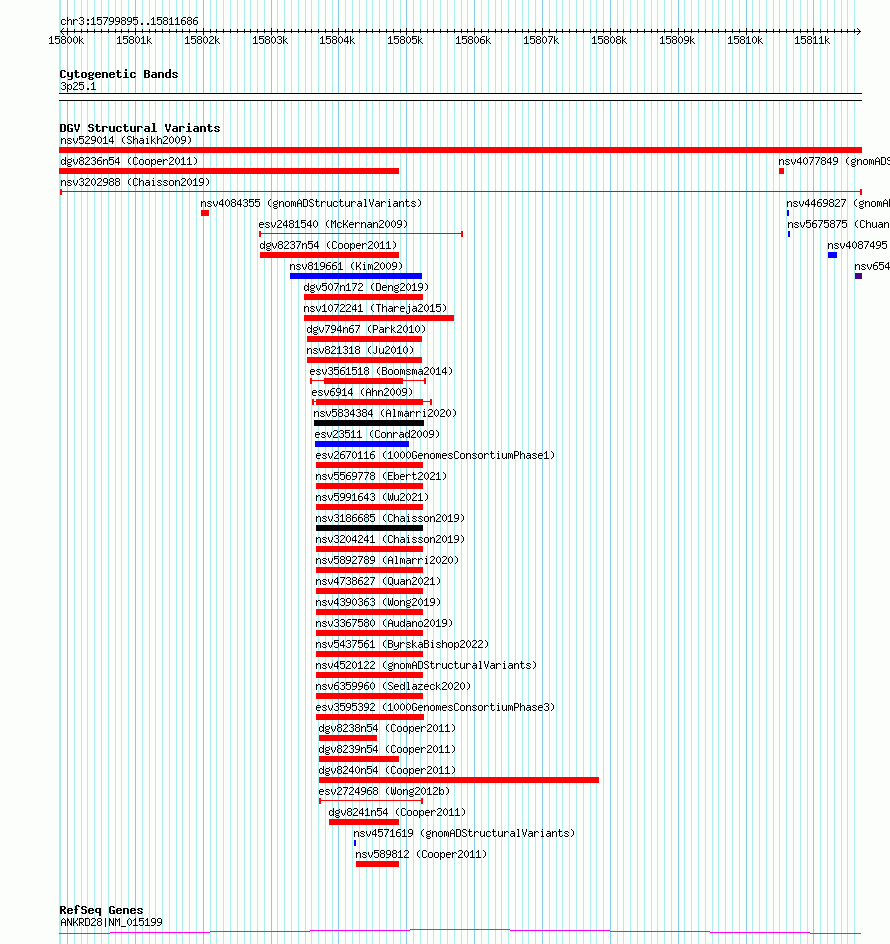Click nsv1072241 (Thareja2015) label
890x944 pixels.
point(375,308)
